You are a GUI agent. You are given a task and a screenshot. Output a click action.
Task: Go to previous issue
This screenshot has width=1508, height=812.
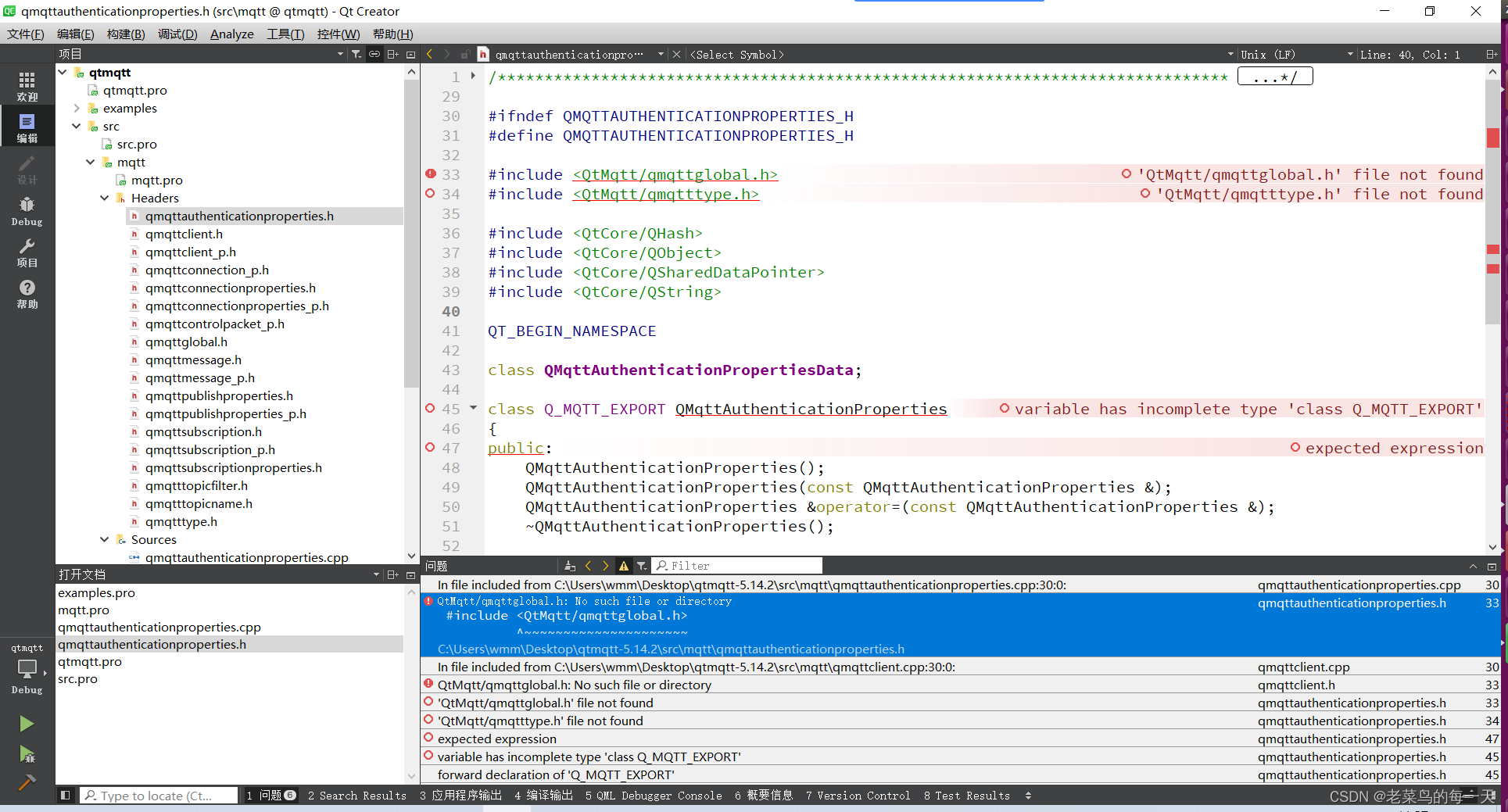[x=588, y=566]
